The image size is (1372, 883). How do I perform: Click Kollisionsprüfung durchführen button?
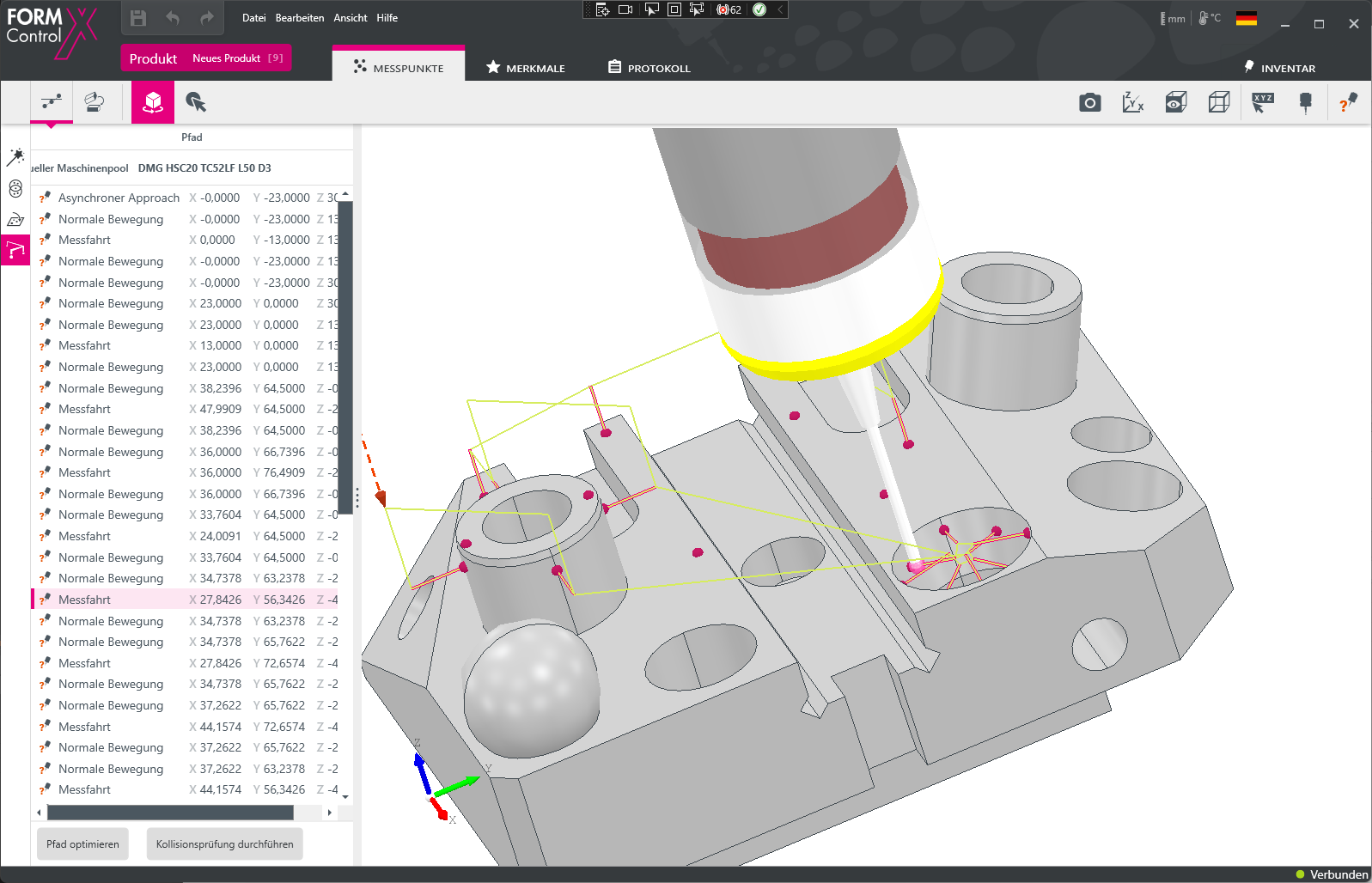pos(225,844)
